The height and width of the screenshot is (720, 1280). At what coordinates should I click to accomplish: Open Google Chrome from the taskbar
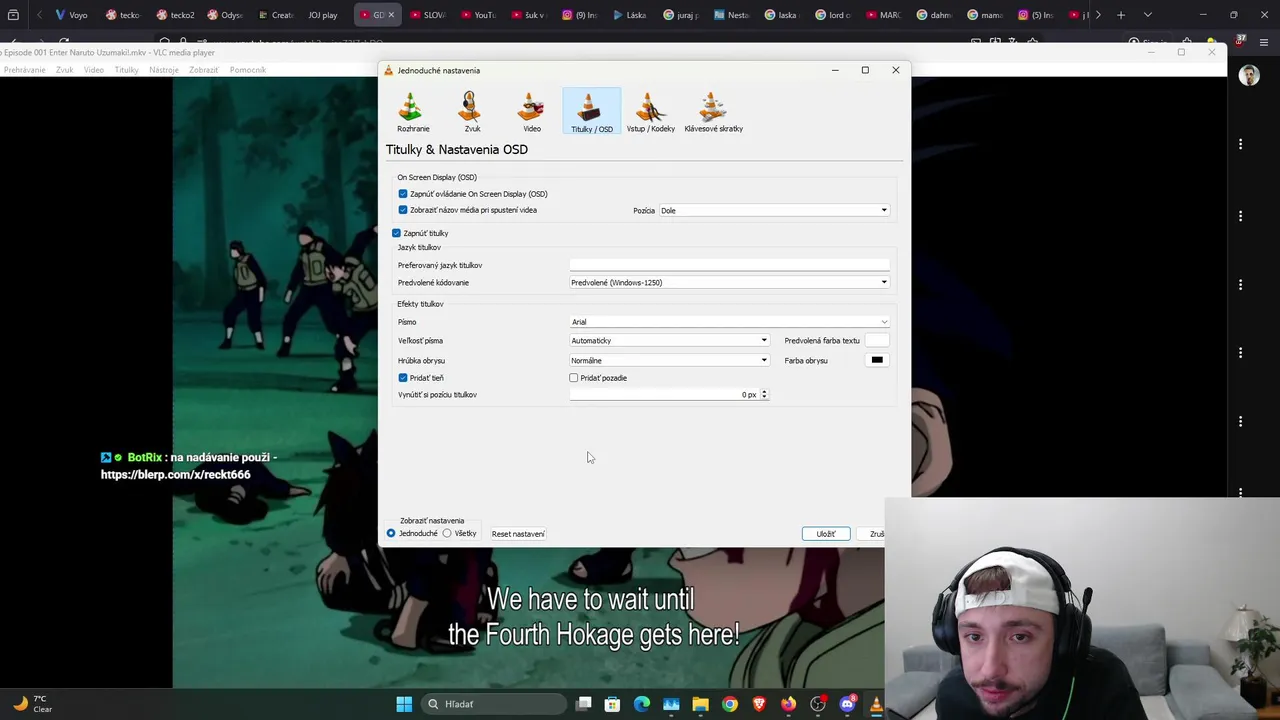coord(730,704)
